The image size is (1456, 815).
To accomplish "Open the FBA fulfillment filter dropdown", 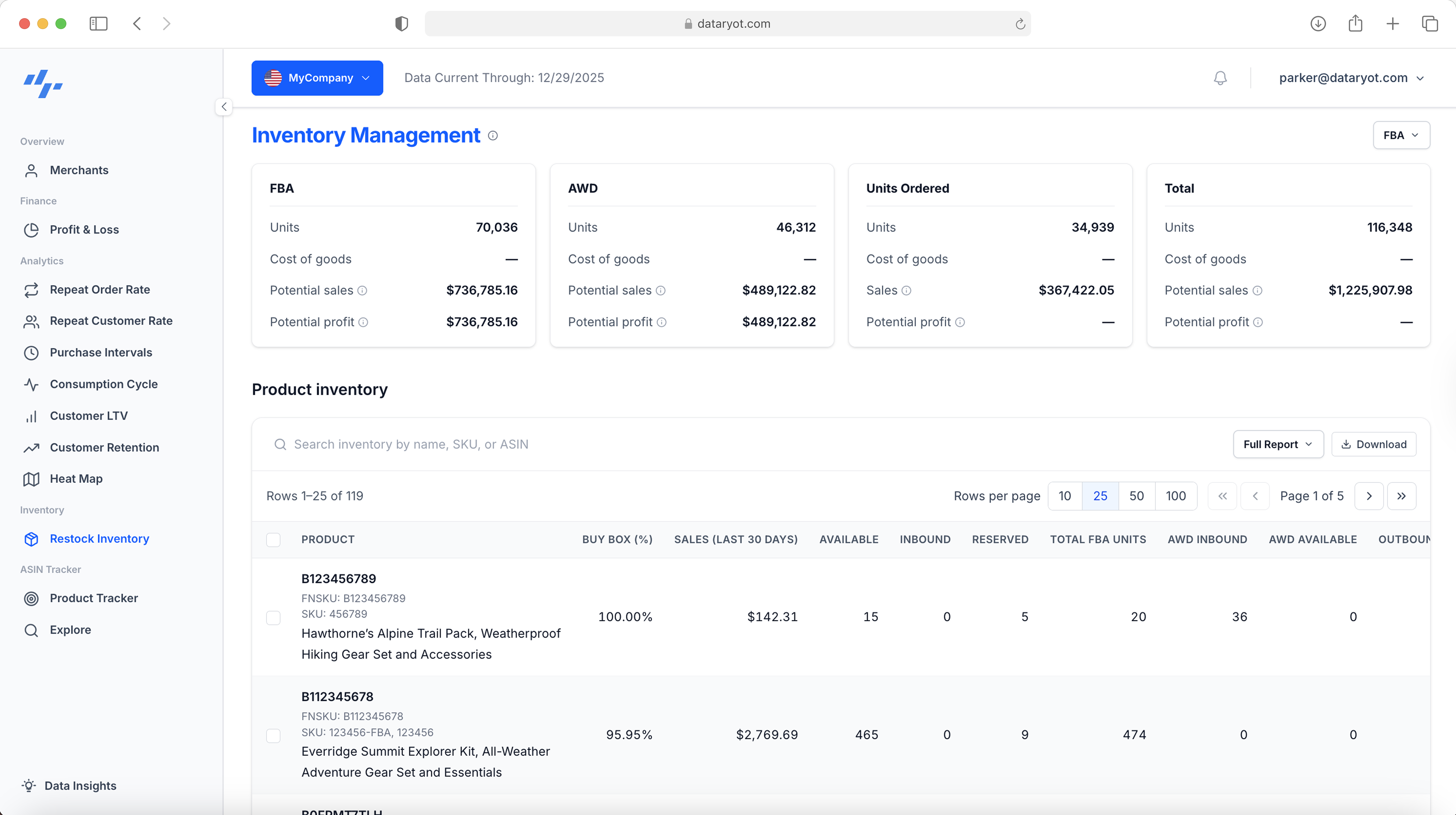I will pyautogui.click(x=1401, y=135).
